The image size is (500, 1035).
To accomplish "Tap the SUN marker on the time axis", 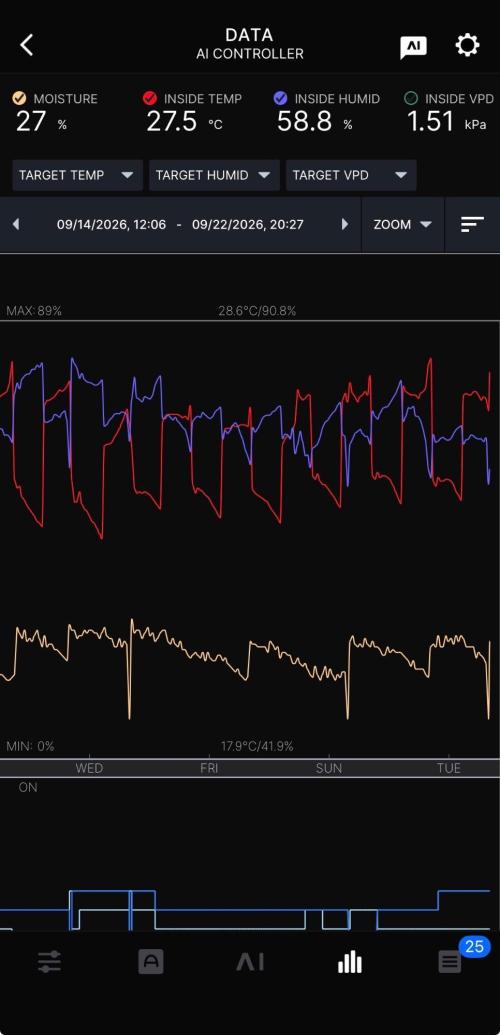I will pyautogui.click(x=329, y=768).
